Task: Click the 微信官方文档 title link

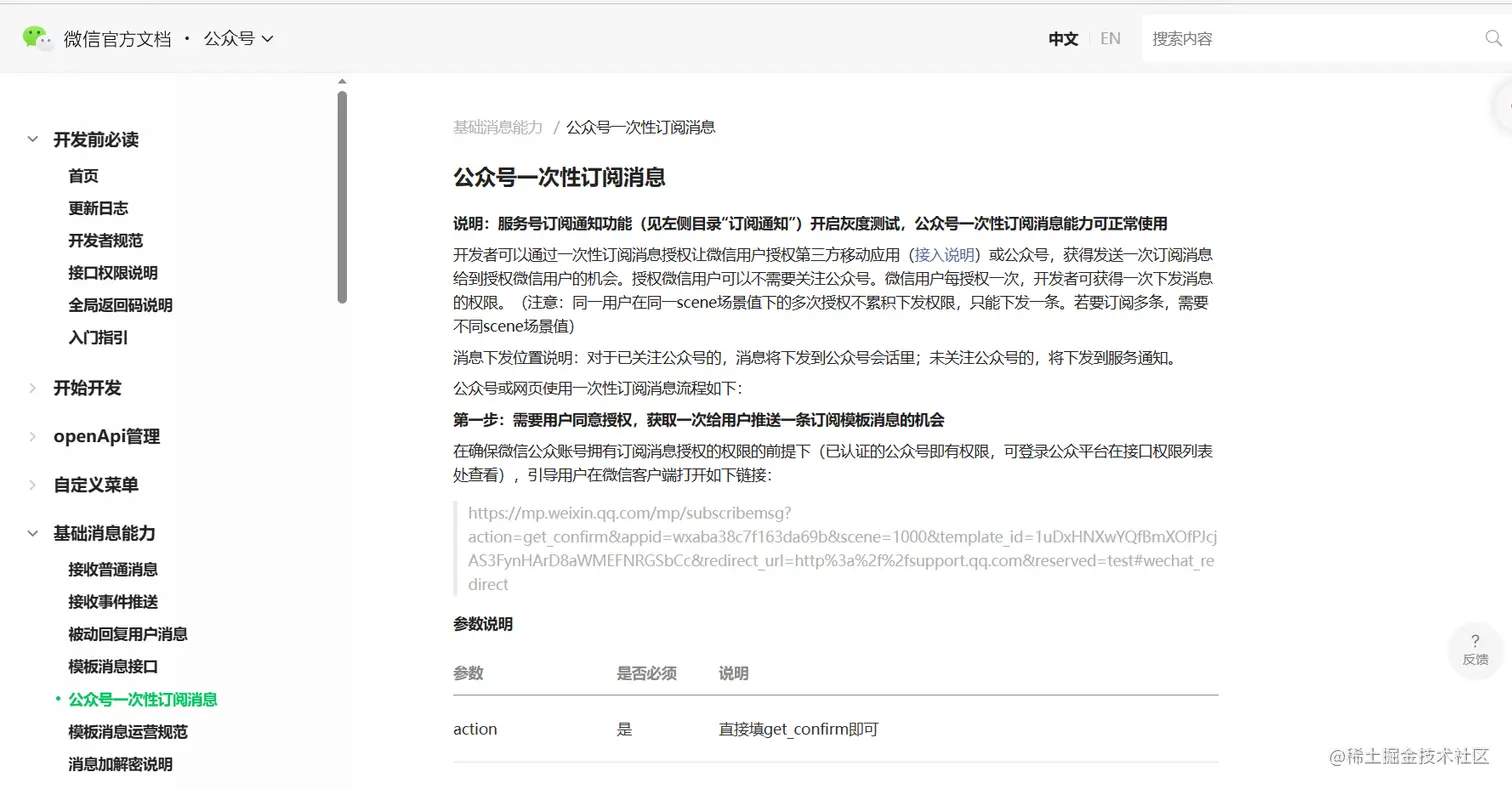Action: [118, 39]
